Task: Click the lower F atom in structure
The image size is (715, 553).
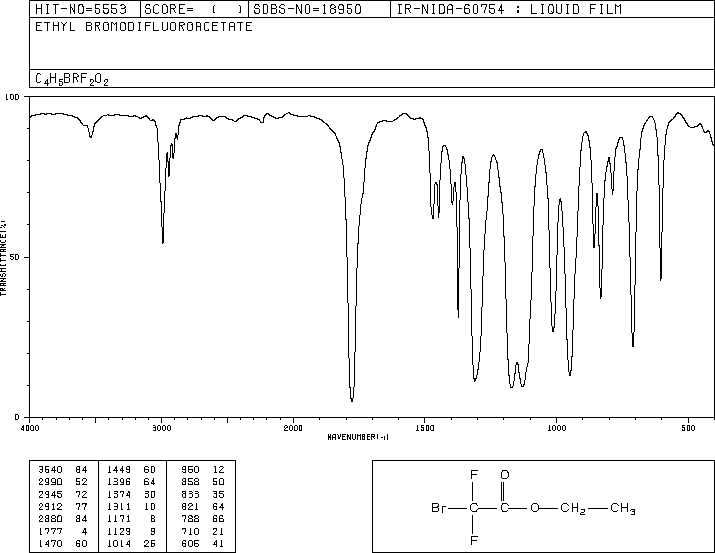Action: pos(474,541)
